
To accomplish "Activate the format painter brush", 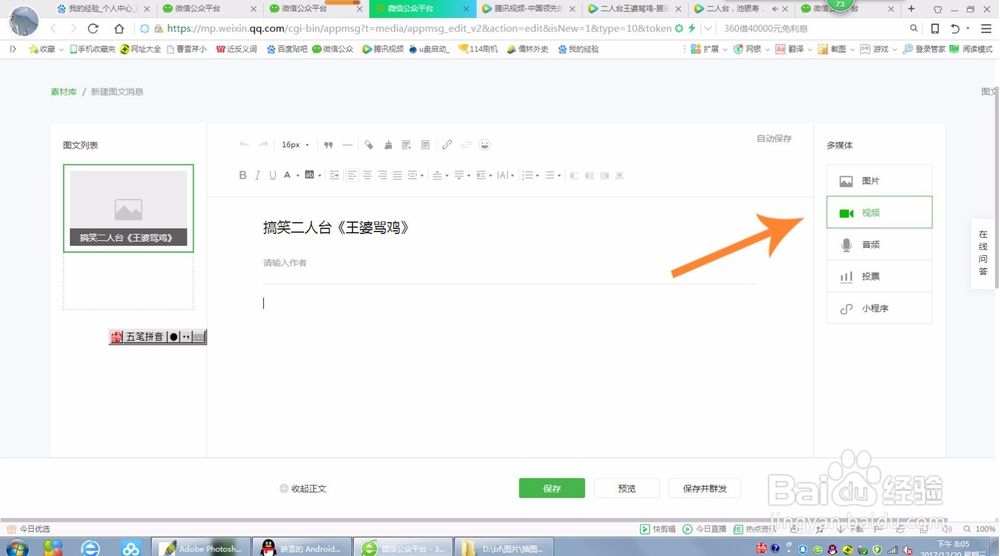I will (x=369, y=145).
